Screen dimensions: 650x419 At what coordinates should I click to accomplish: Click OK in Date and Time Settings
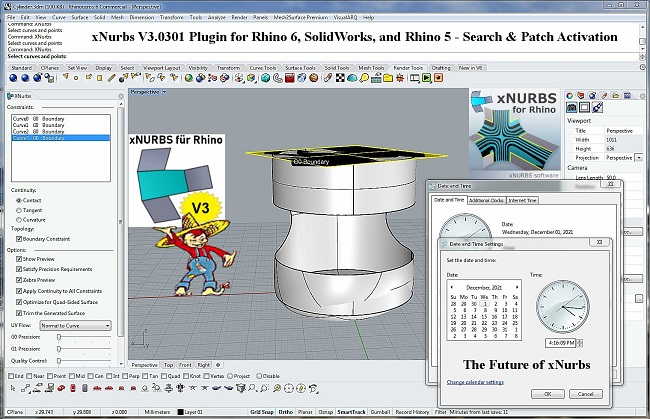(548, 394)
